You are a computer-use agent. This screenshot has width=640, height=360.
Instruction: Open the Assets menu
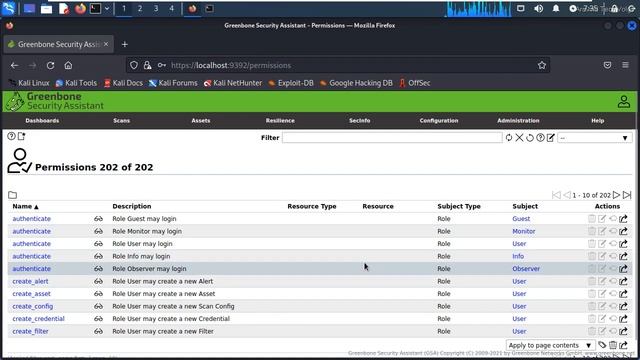pos(201,121)
